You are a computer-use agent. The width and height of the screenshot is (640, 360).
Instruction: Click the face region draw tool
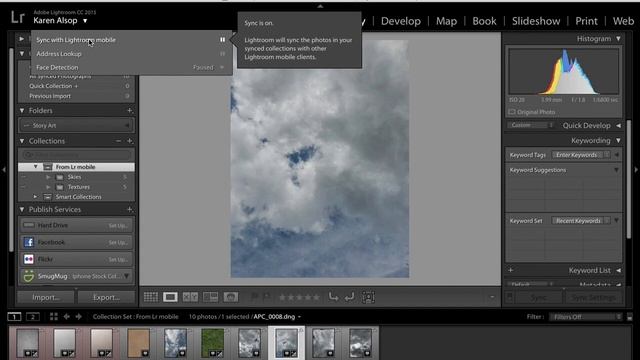[368, 297]
